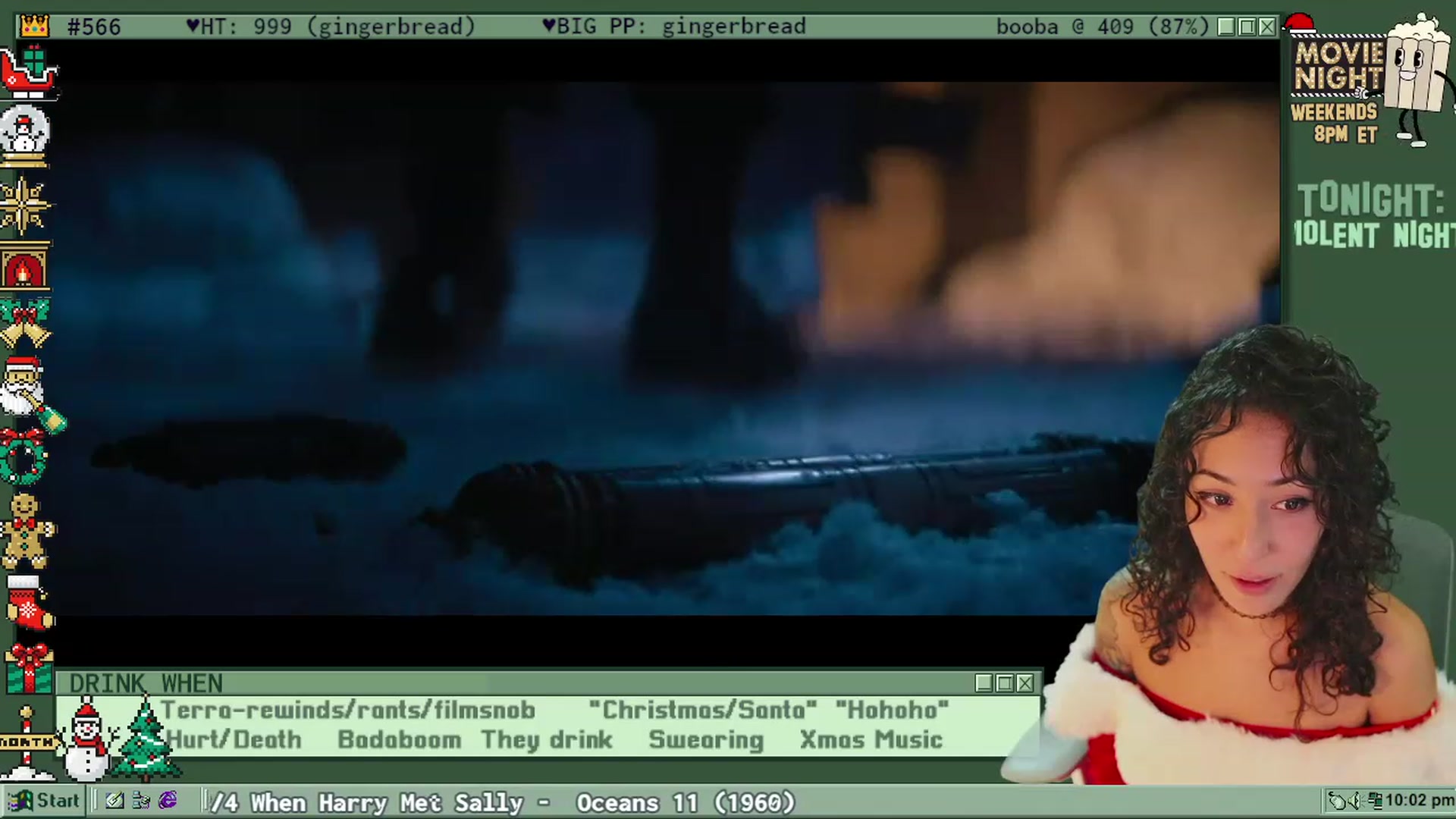Click the Terra-rewinds/rants/filmsnob rule
Screen dimensions: 1456x819
tap(348, 710)
